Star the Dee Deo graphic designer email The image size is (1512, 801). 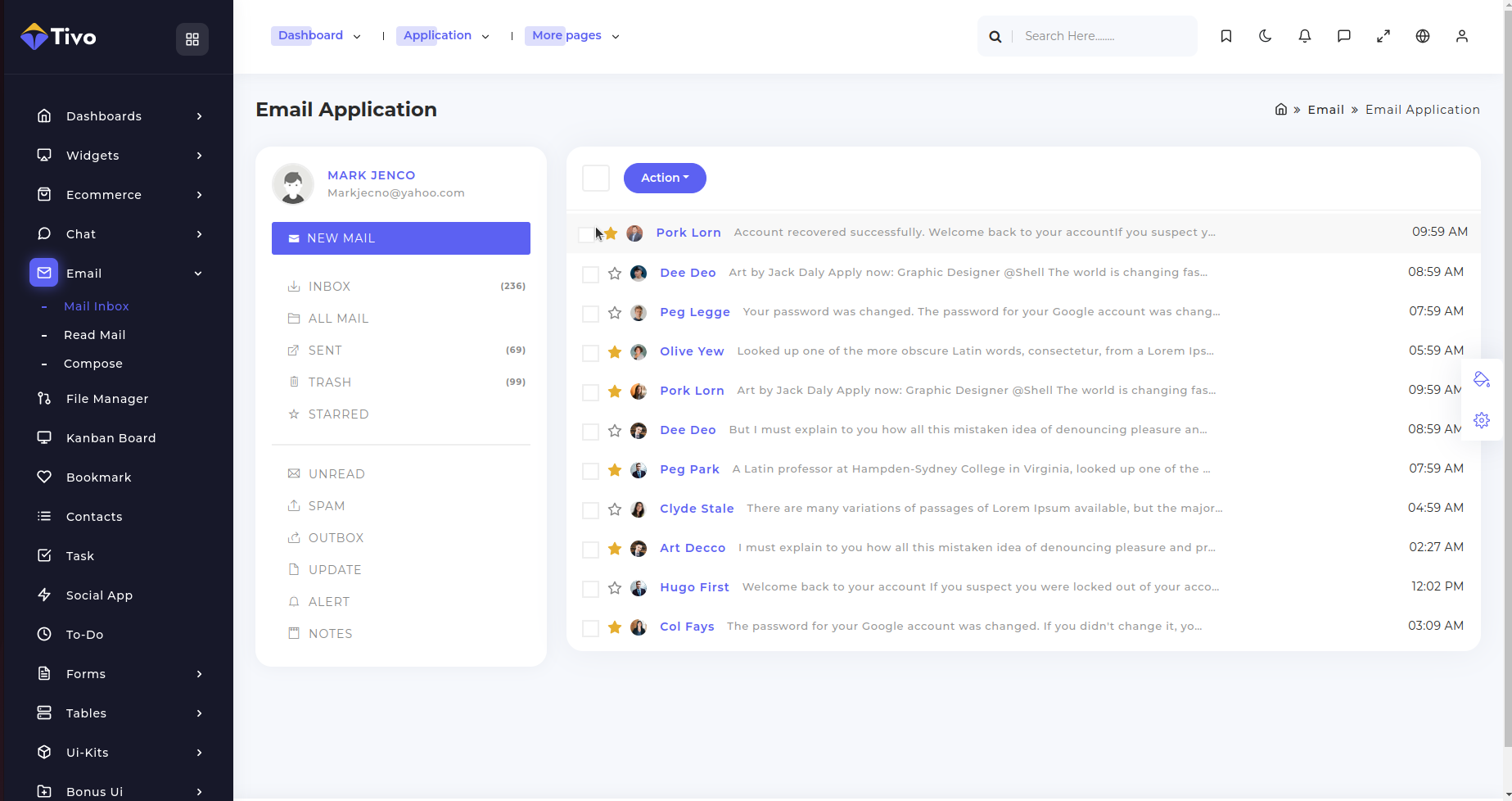615,274
